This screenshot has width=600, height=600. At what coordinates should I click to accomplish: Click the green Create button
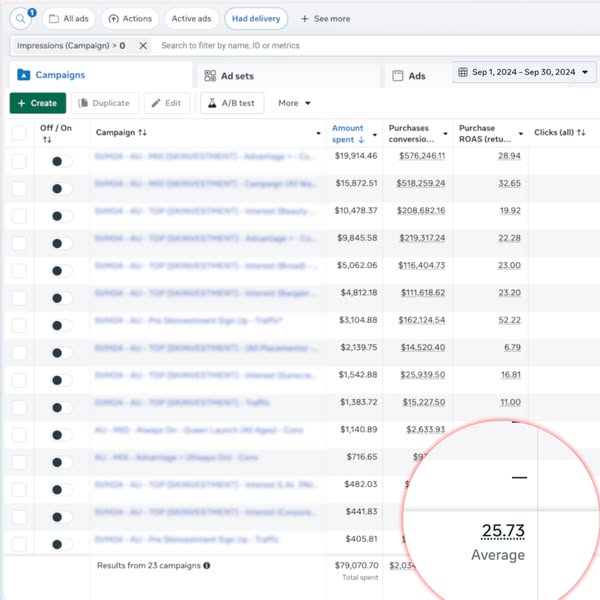[x=38, y=103]
